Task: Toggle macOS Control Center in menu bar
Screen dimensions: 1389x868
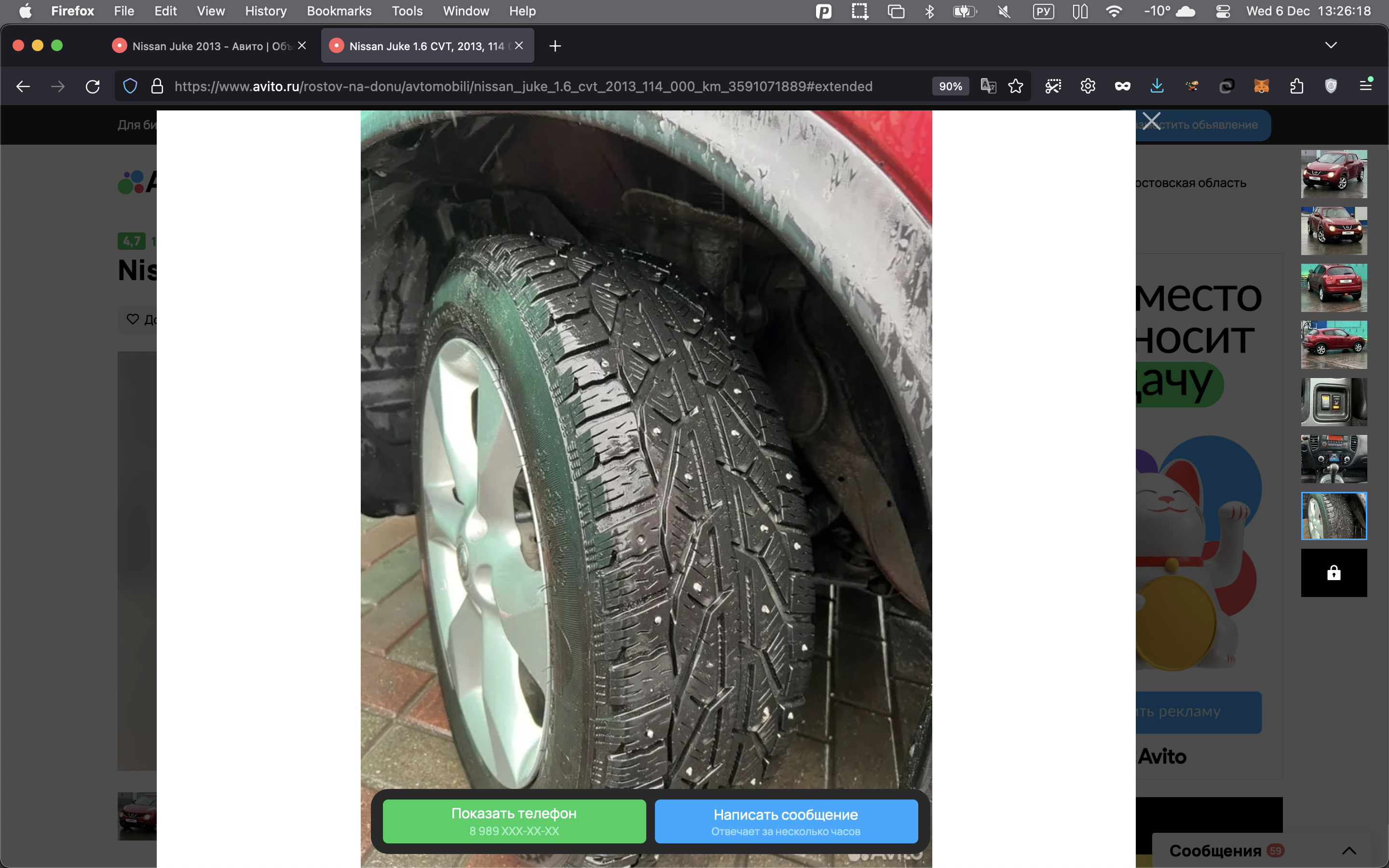Action: pyautogui.click(x=1223, y=11)
